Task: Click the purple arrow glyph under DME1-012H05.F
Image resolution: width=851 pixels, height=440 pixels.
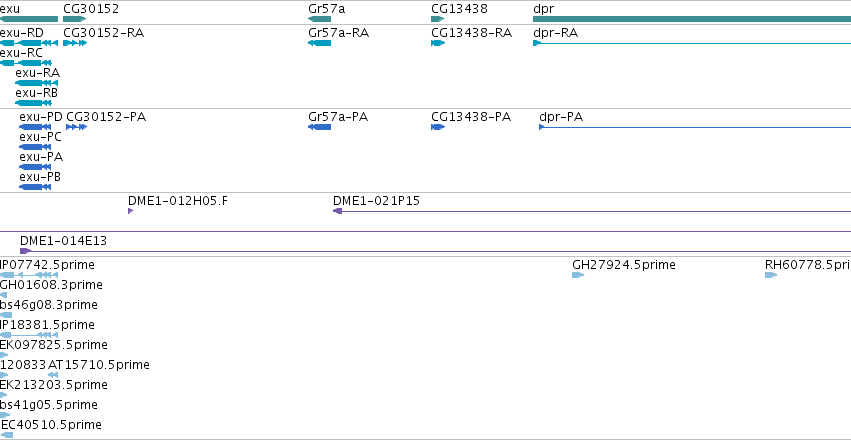Action: pos(130,211)
